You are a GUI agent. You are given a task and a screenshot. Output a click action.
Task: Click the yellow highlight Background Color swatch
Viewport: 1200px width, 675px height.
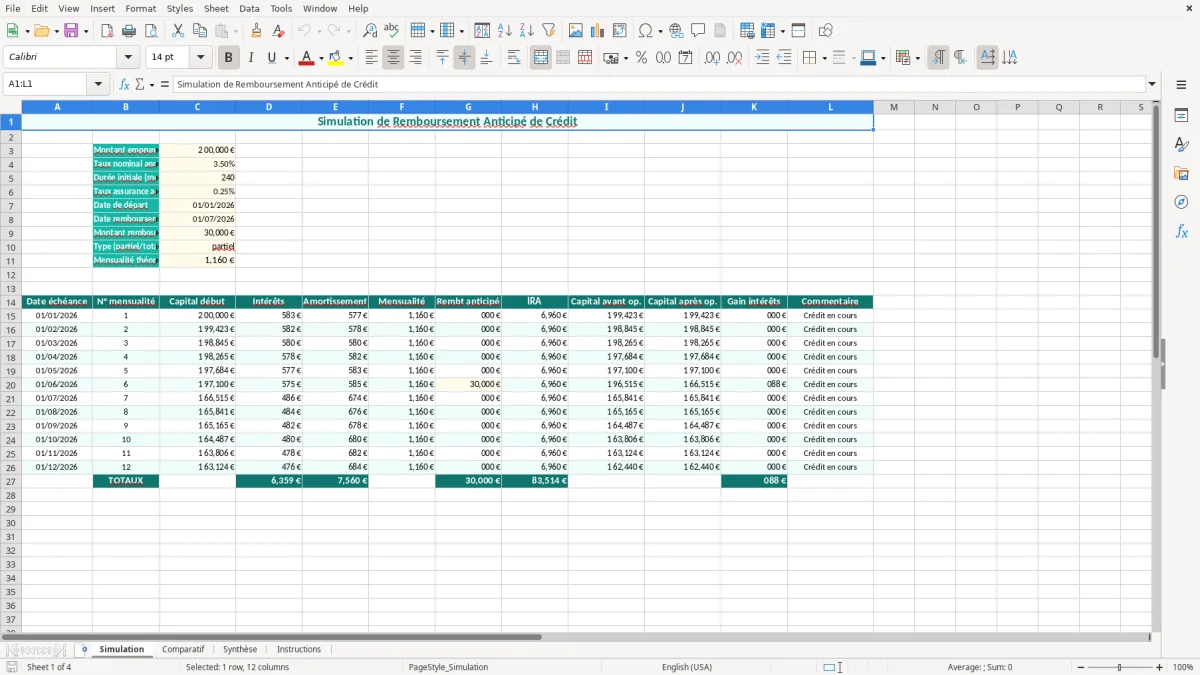pyautogui.click(x=335, y=58)
